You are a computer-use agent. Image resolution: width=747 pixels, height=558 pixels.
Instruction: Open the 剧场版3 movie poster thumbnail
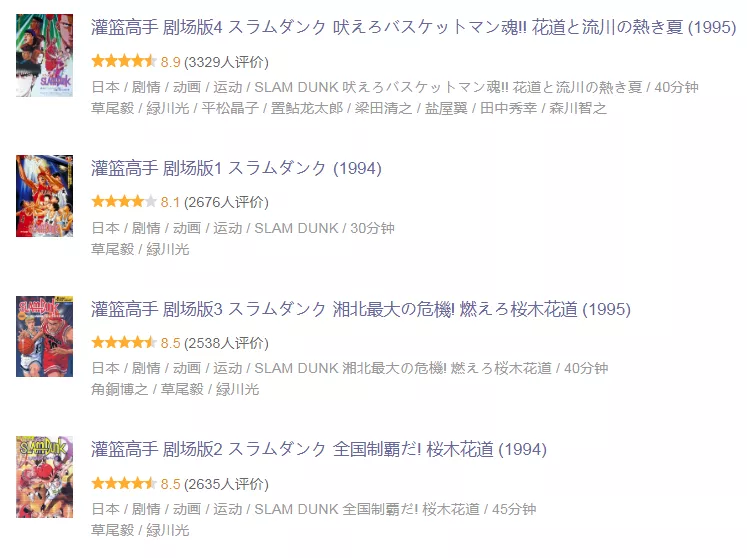[x=44, y=336]
